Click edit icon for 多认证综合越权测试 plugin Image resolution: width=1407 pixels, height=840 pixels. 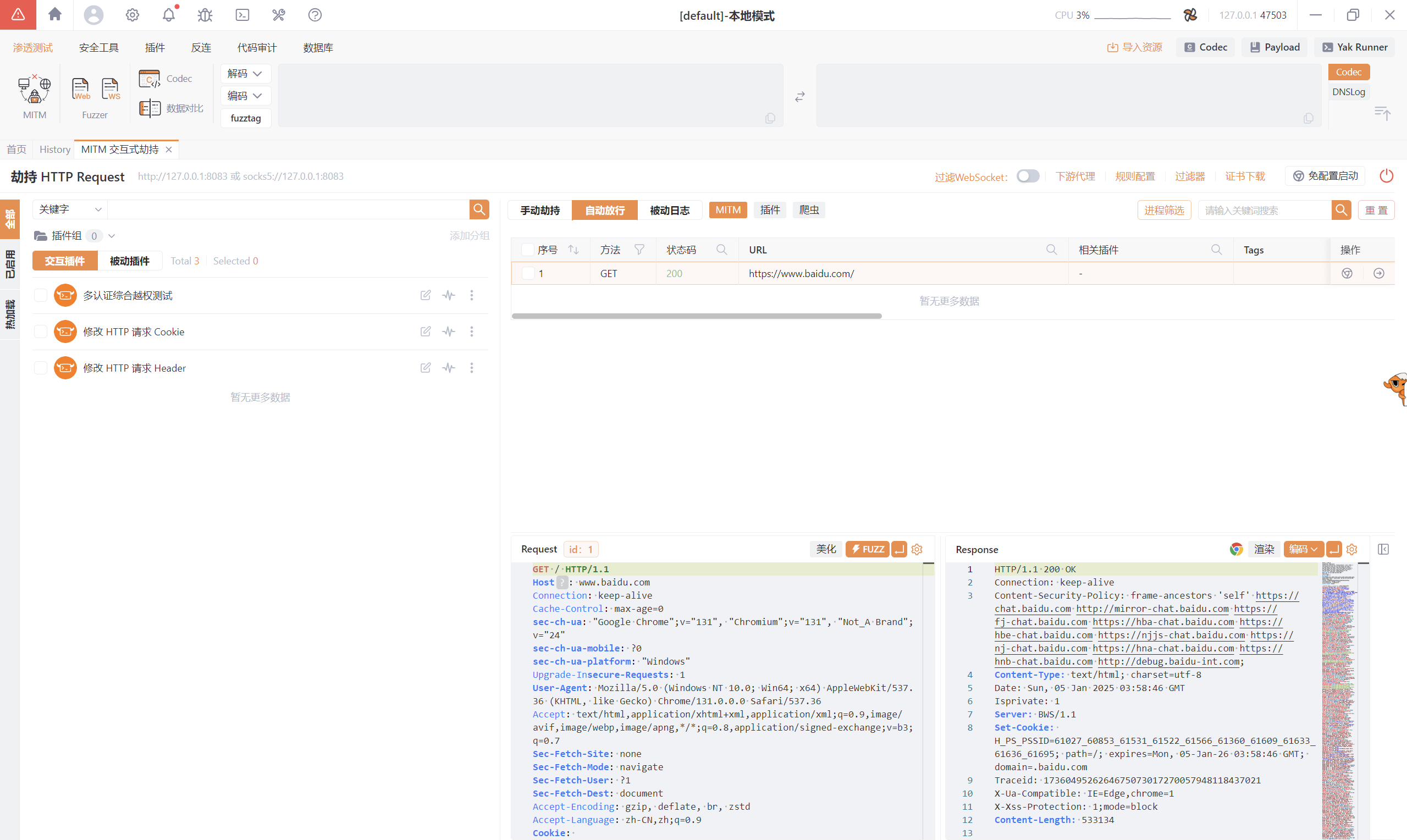point(426,295)
